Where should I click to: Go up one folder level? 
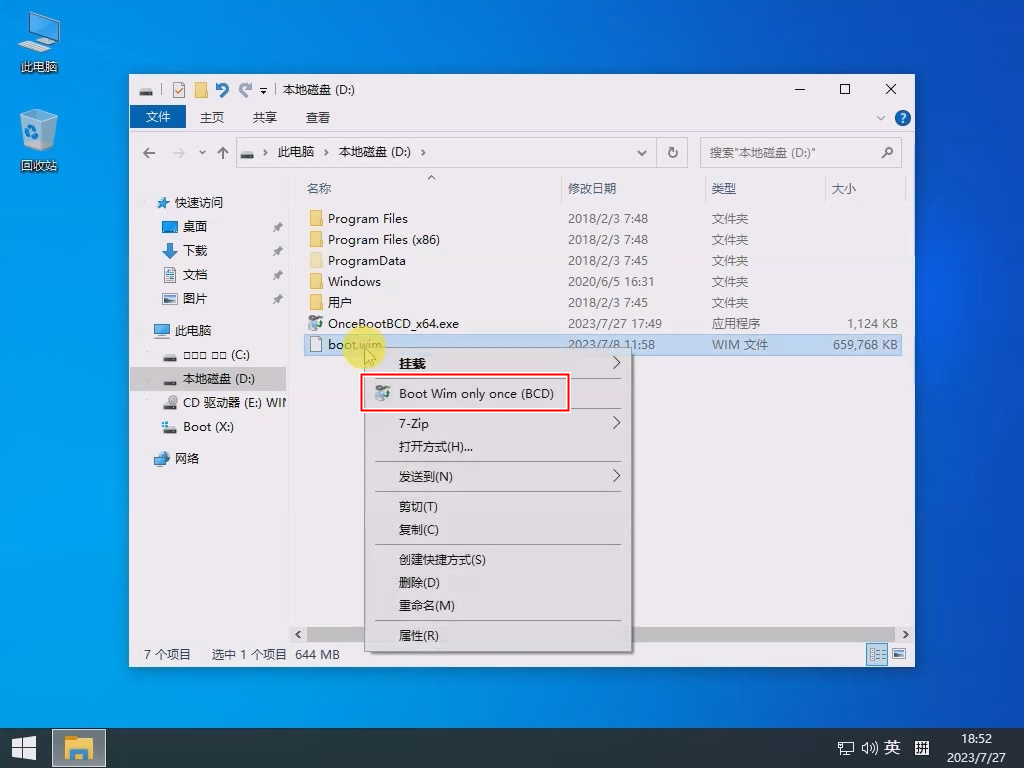(223, 153)
